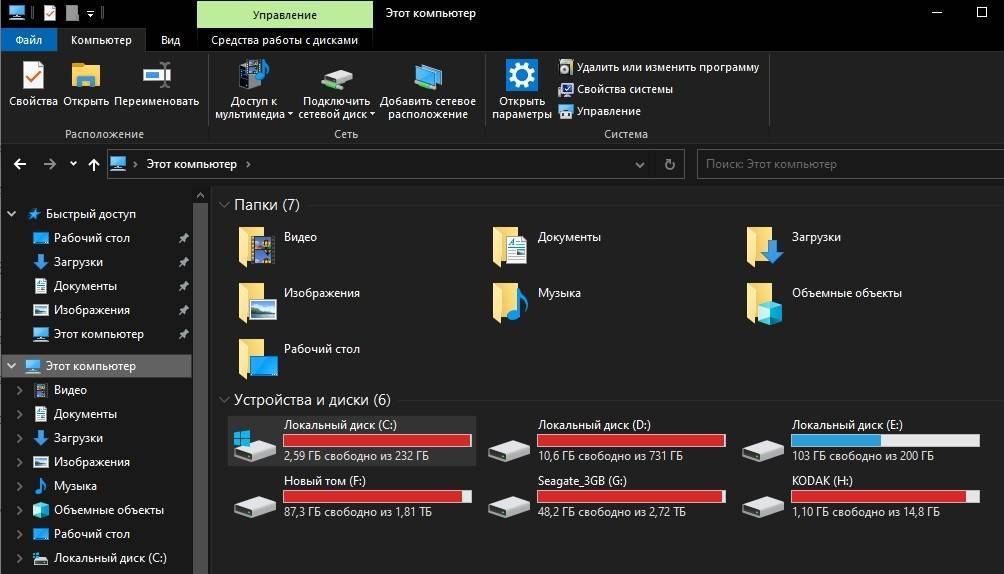
Task: Unpin Рабочий стол from Quick access
Action: tap(183, 238)
